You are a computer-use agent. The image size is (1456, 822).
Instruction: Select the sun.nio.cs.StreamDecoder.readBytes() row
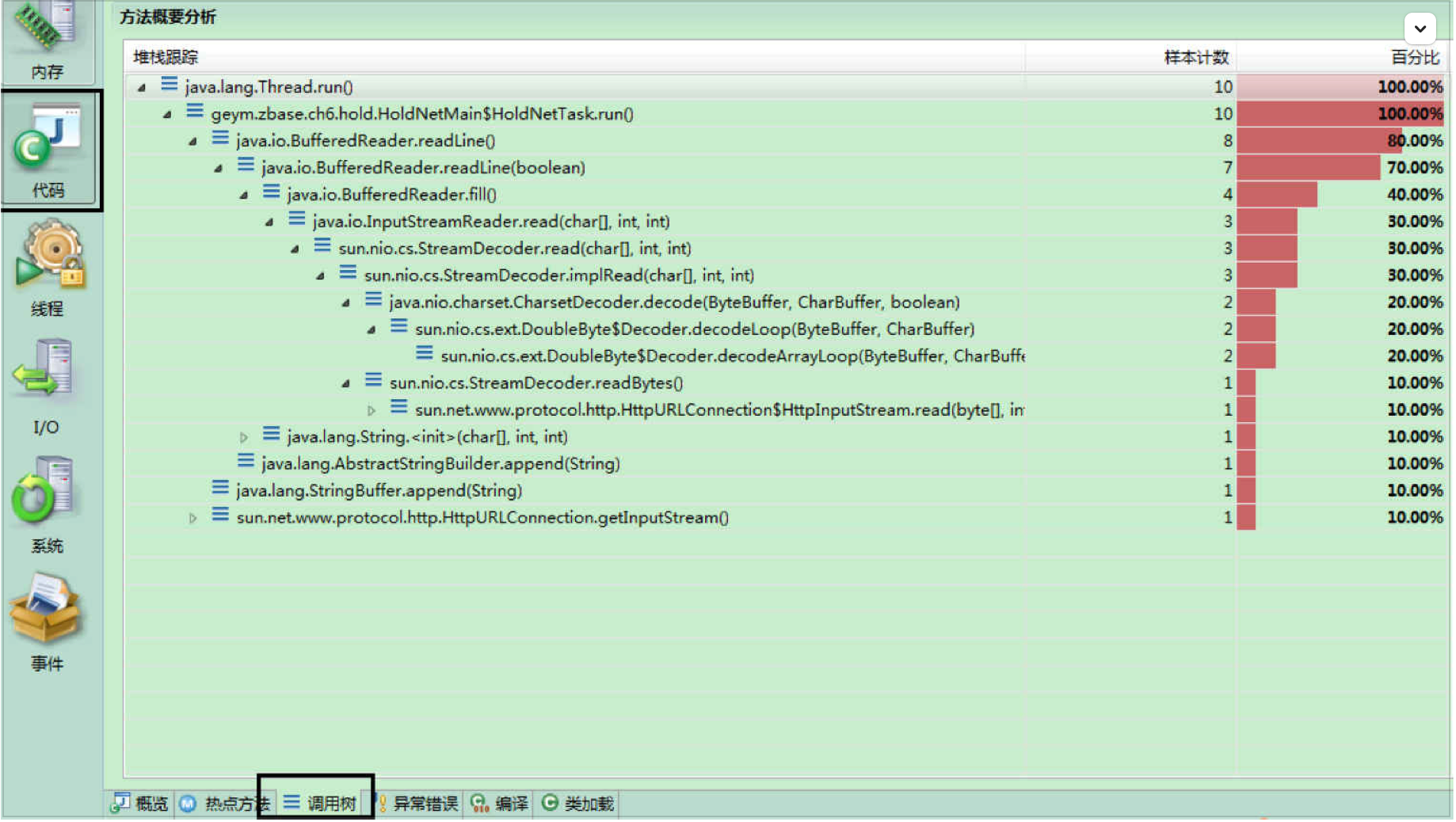(536, 383)
